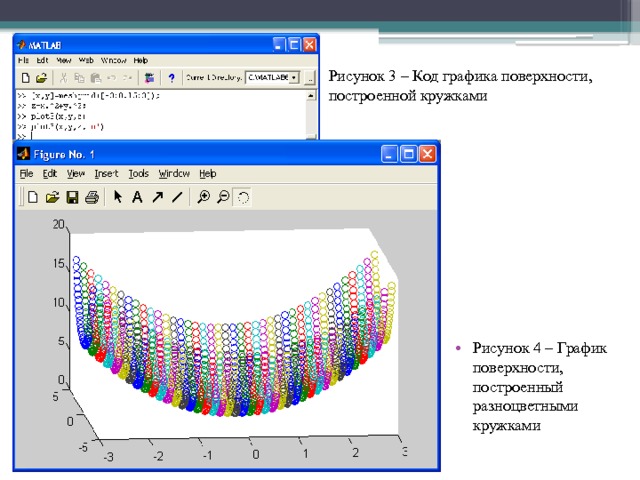Activate Zoom In magnifier tool

tap(203, 197)
